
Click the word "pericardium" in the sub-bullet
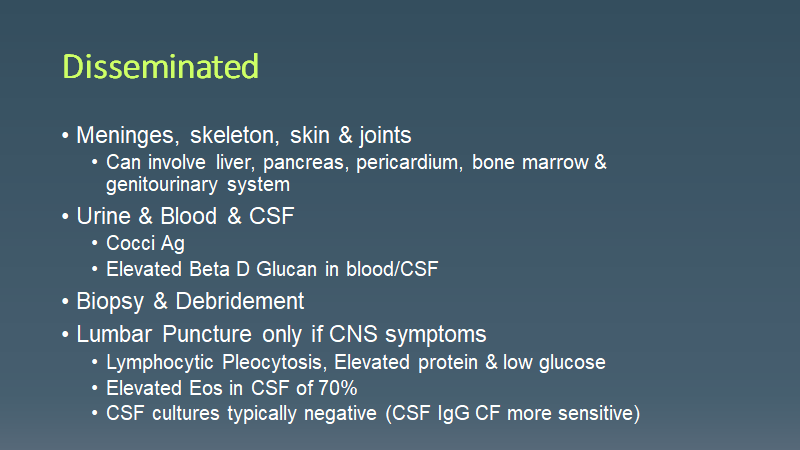pos(407,163)
